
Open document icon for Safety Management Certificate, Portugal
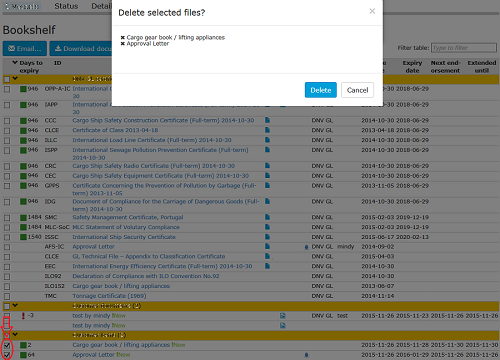pos(267,217)
